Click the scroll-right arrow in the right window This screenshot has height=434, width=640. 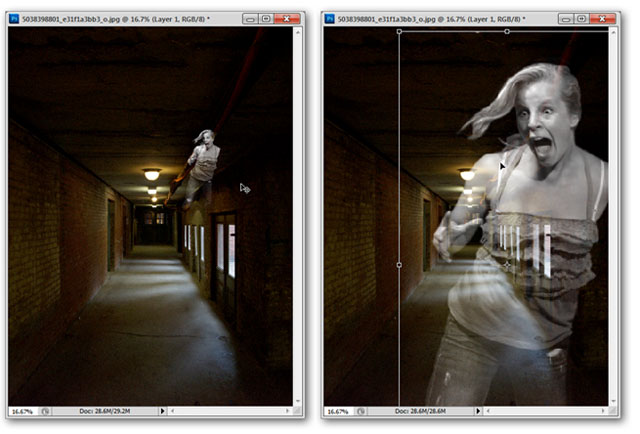[x=603, y=411]
